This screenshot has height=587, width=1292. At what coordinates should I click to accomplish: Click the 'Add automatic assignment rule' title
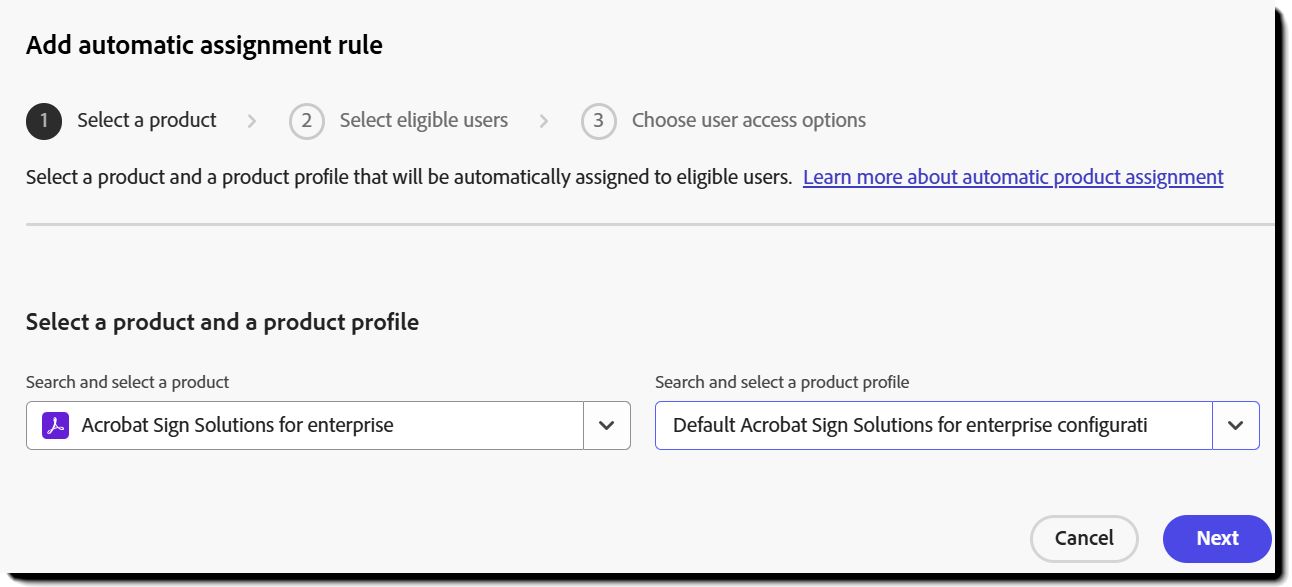(x=204, y=45)
